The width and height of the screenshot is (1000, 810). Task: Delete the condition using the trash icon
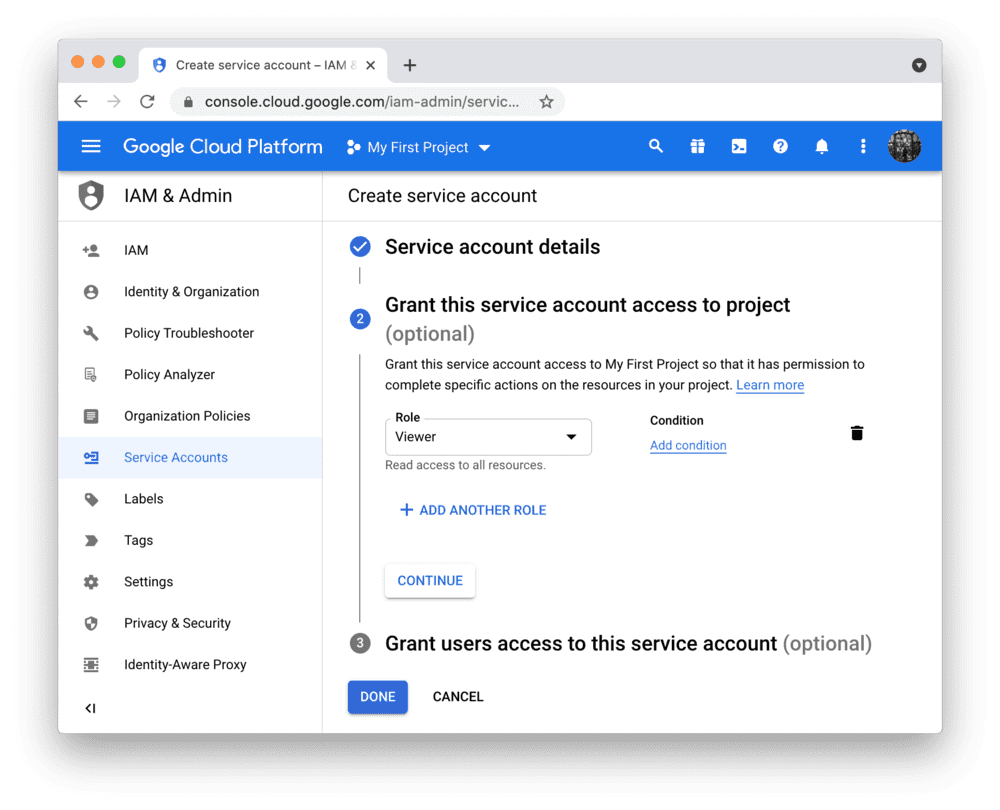coord(857,432)
